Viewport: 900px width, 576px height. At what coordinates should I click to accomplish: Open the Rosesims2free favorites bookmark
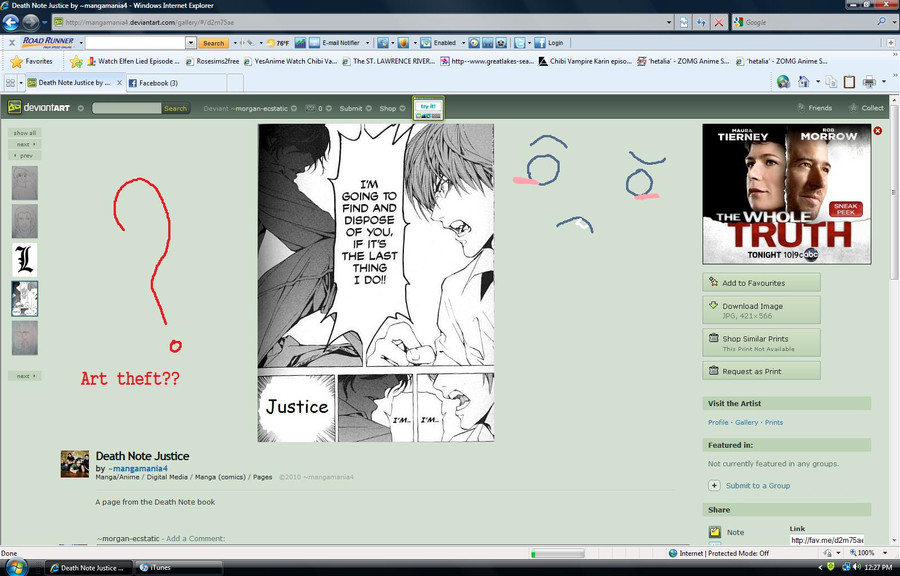tap(212, 61)
